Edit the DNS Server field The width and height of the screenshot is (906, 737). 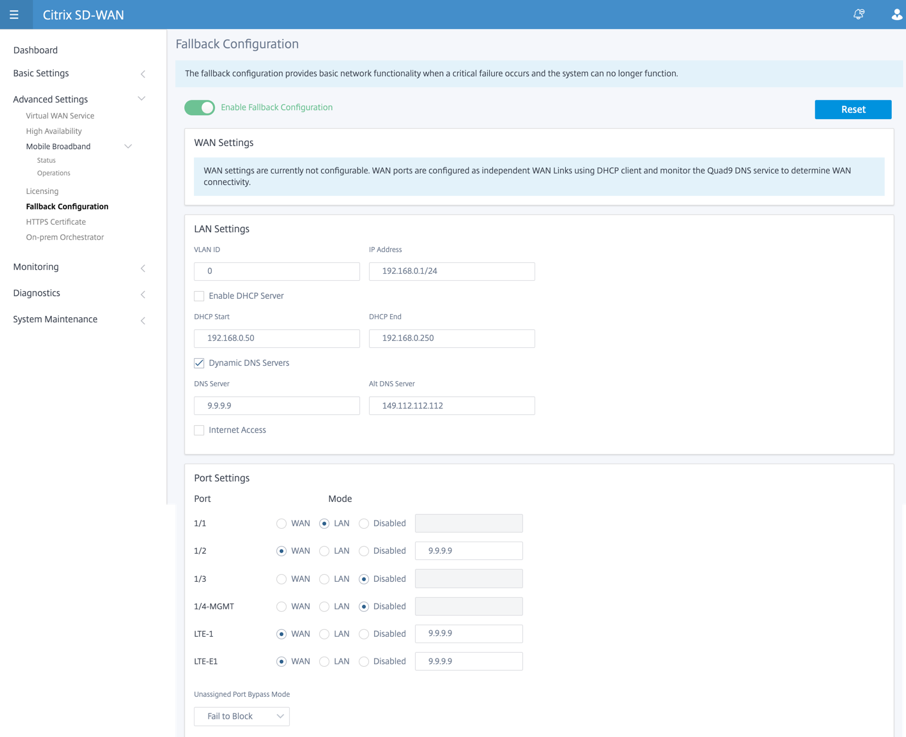[277, 405]
